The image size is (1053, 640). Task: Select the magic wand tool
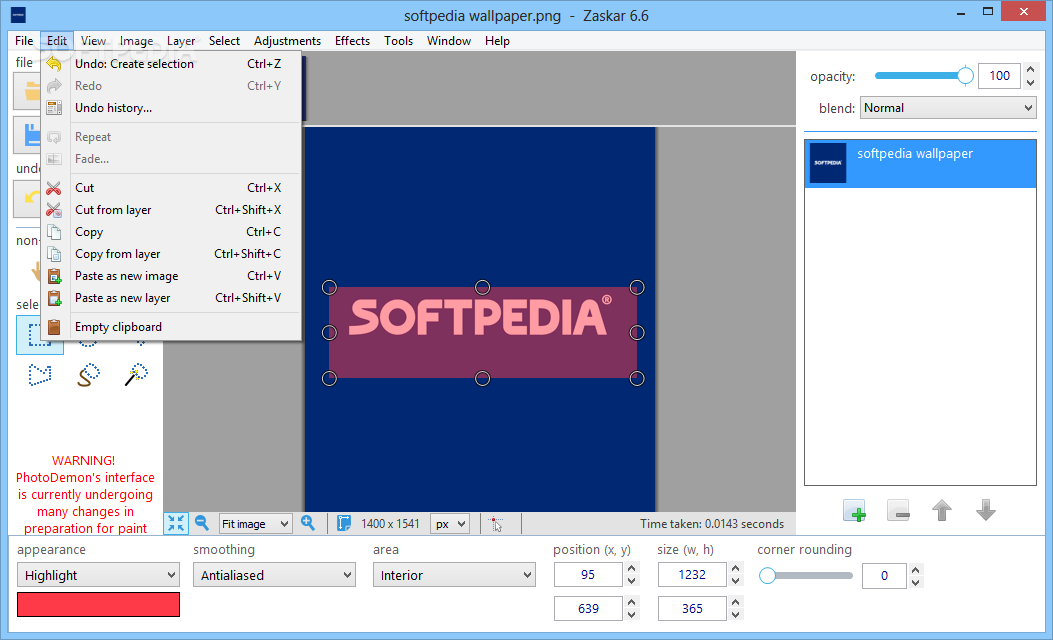point(136,374)
